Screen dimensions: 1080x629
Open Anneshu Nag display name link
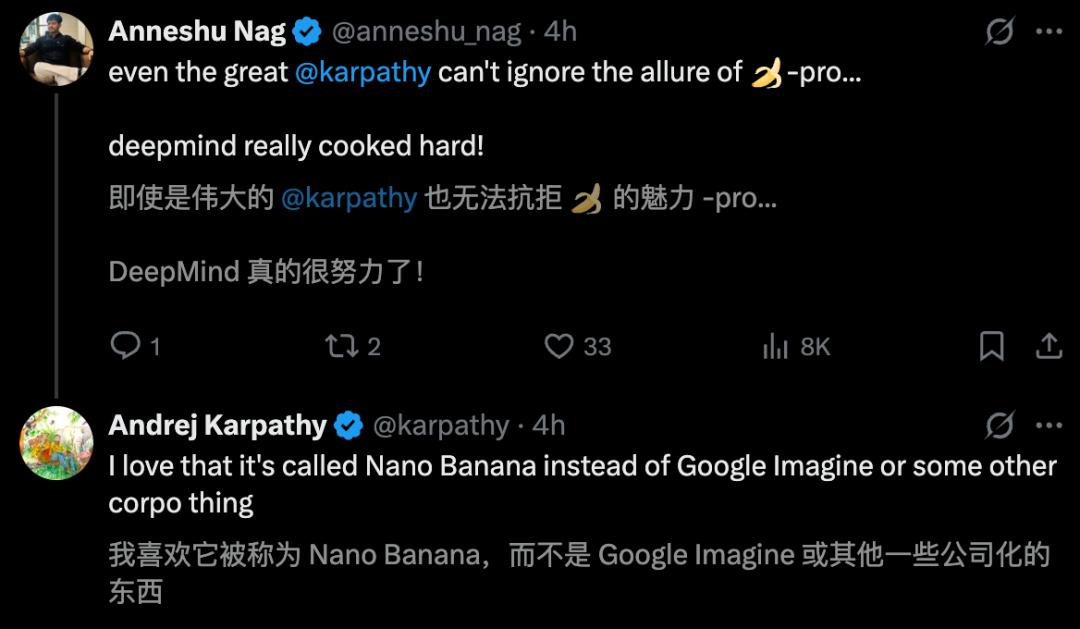199,32
